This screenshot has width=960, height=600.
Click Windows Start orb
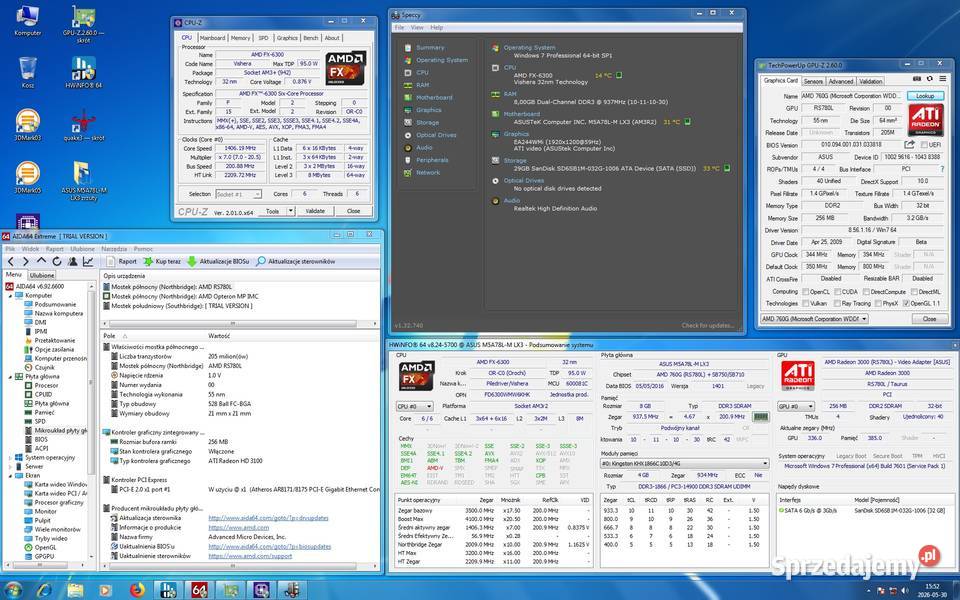pos(12,590)
